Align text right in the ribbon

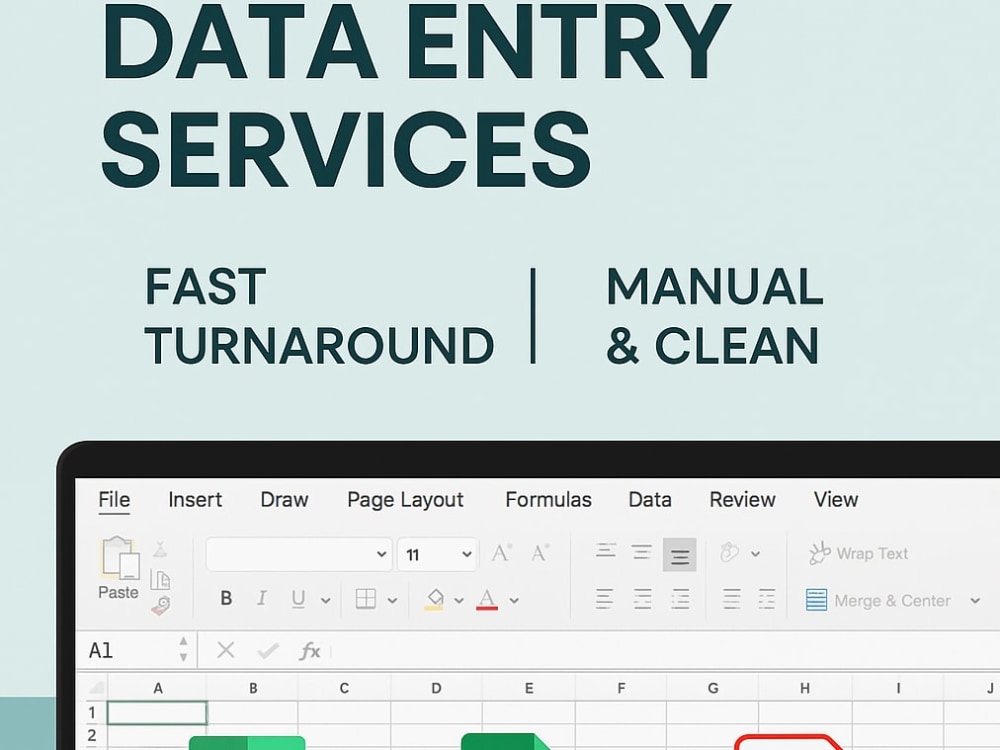point(680,599)
